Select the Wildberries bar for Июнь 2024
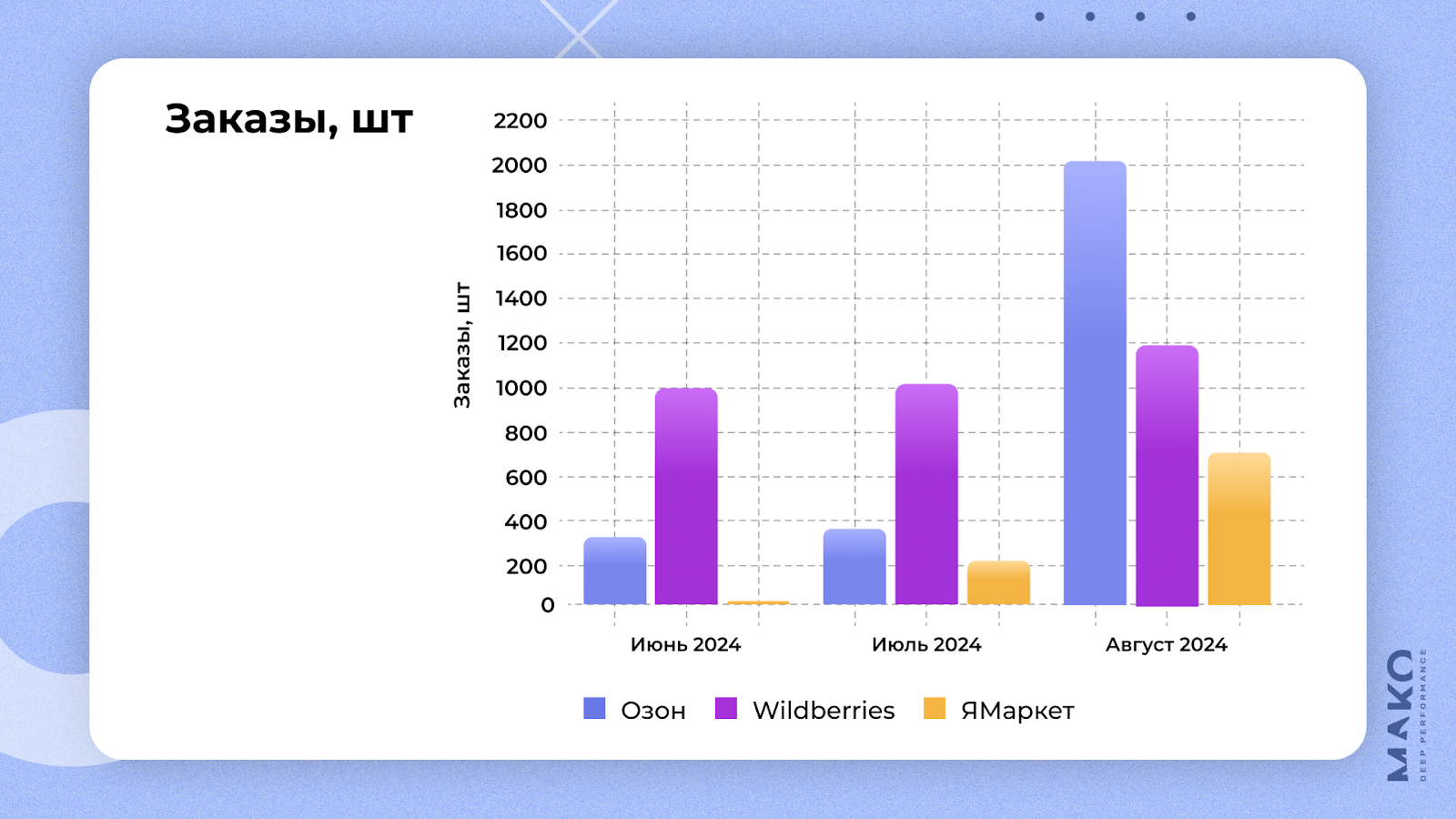This screenshot has width=1456, height=819. point(686,496)
